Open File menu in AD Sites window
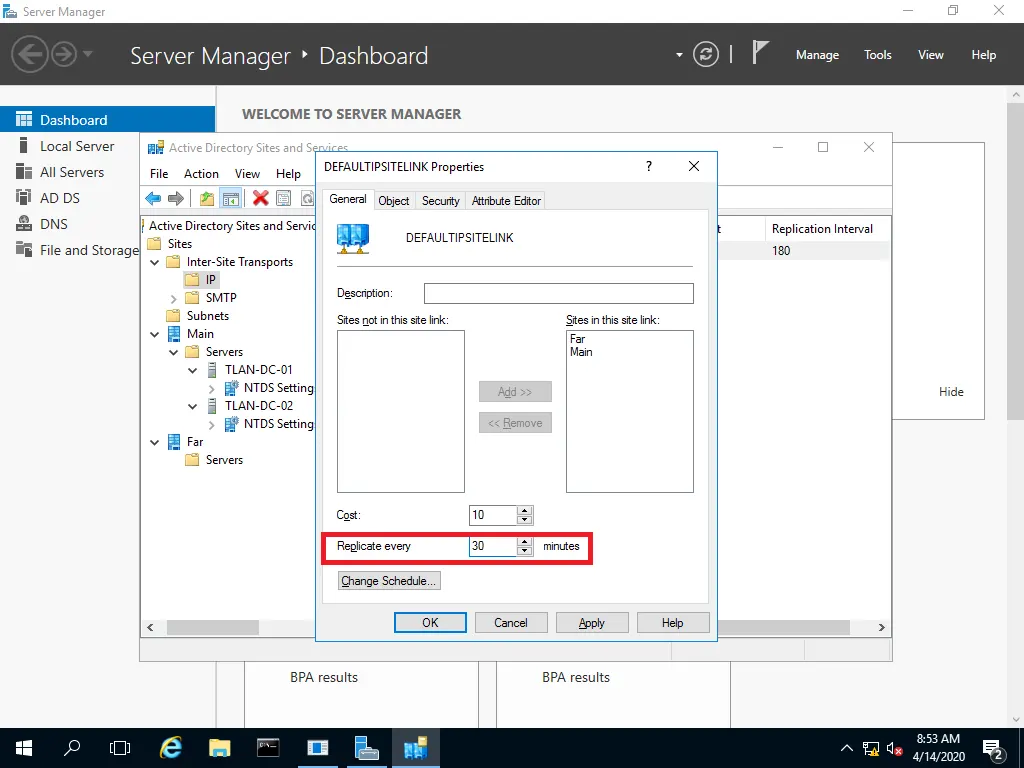 point(159,173)
